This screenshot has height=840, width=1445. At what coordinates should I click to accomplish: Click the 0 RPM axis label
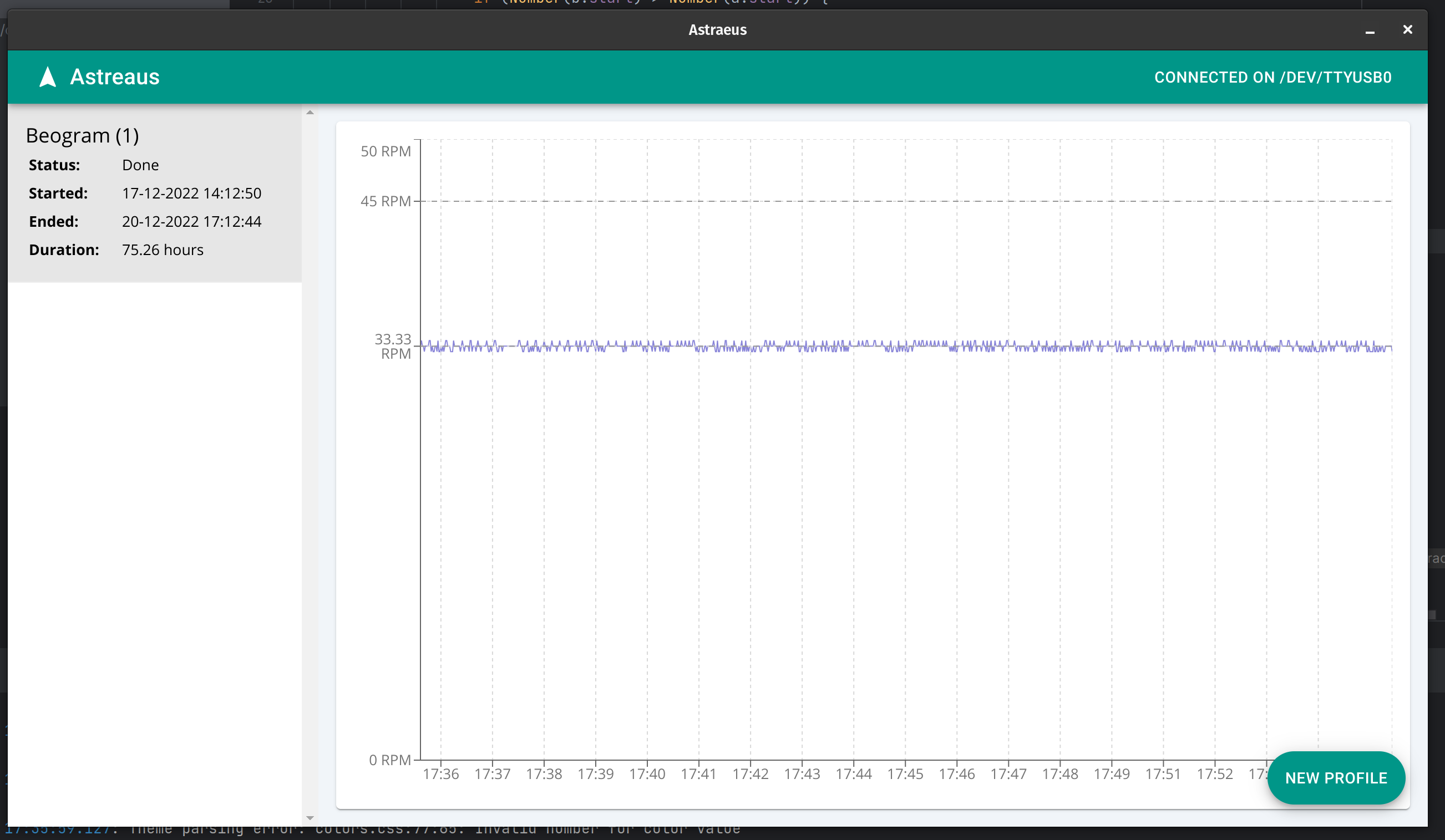(390, 760)
